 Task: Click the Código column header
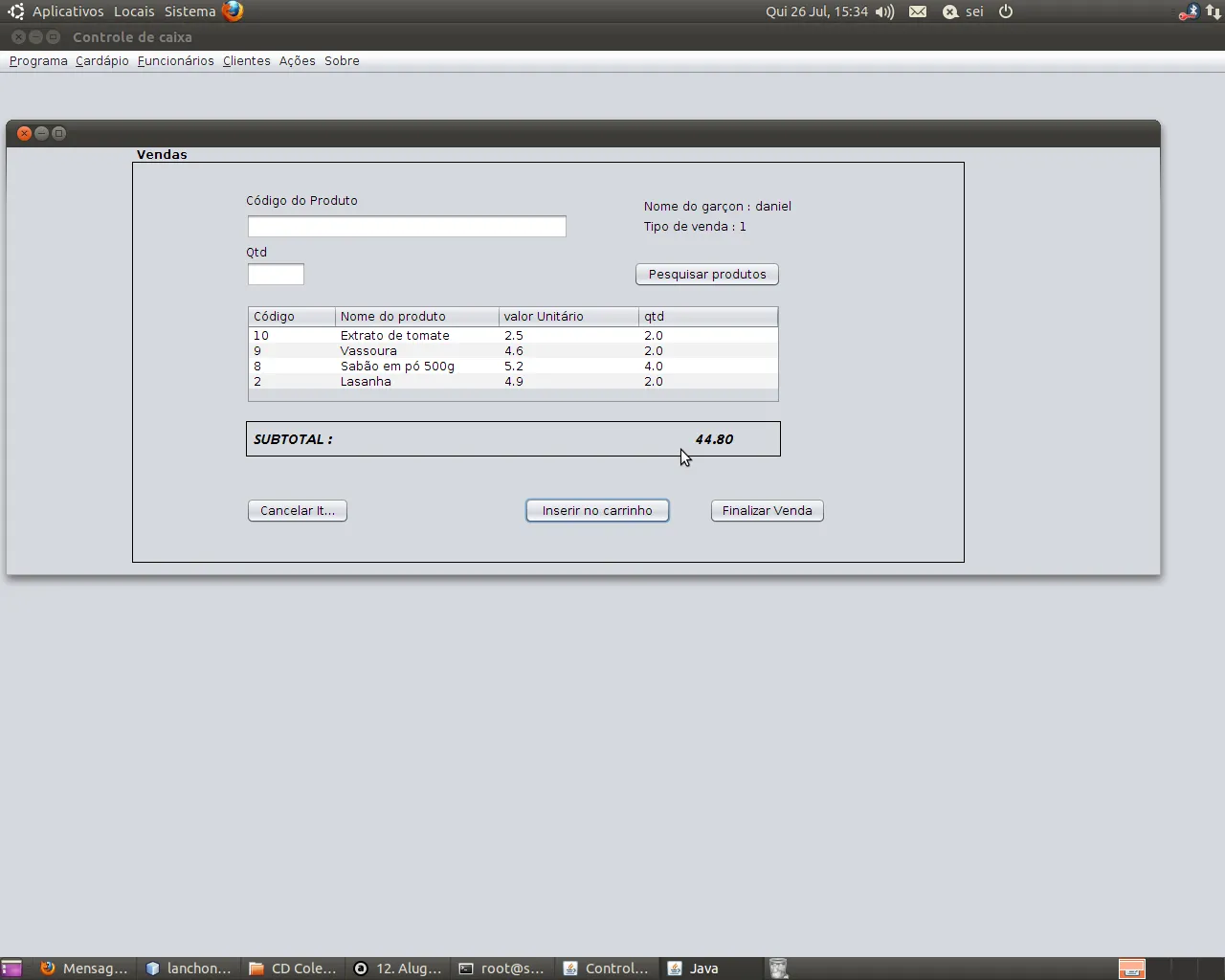(x=292, y=317)
